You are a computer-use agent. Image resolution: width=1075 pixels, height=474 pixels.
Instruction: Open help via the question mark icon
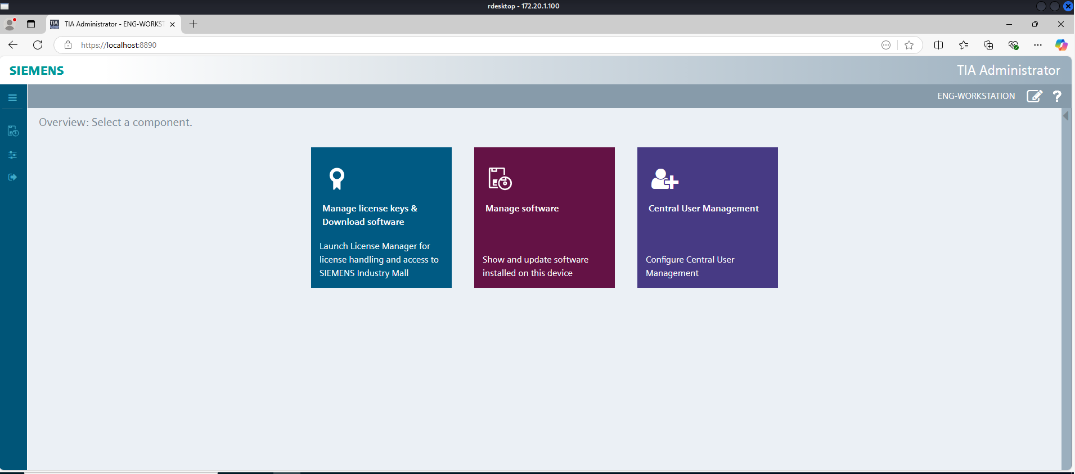tap(1057, 96)
